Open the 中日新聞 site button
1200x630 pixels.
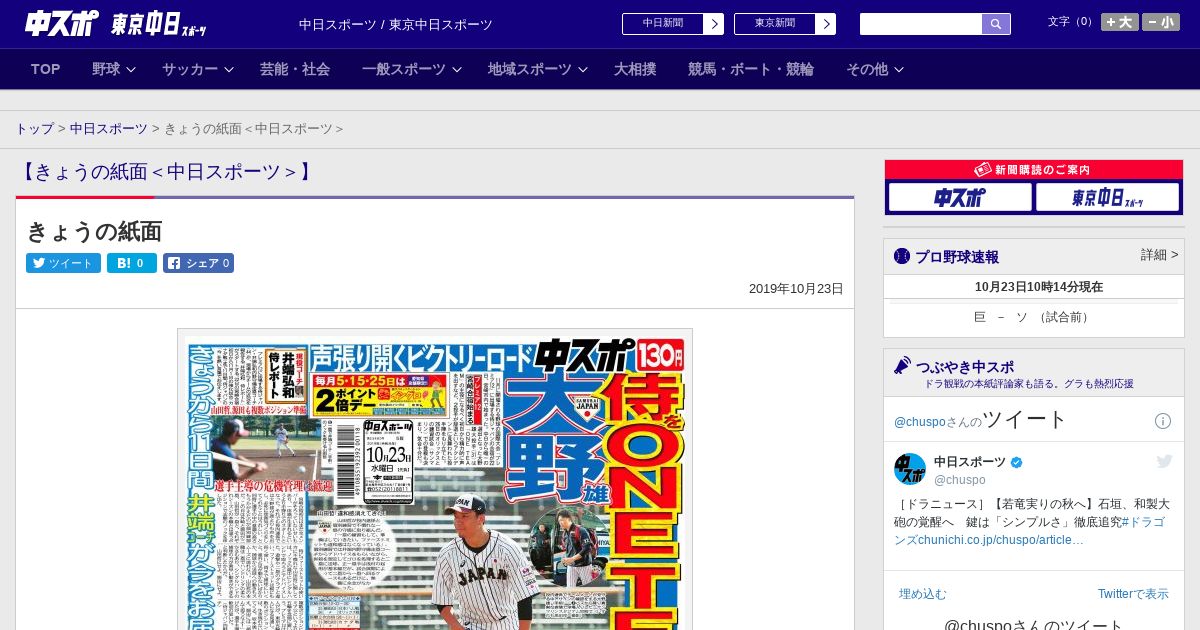tap(663, 24)
